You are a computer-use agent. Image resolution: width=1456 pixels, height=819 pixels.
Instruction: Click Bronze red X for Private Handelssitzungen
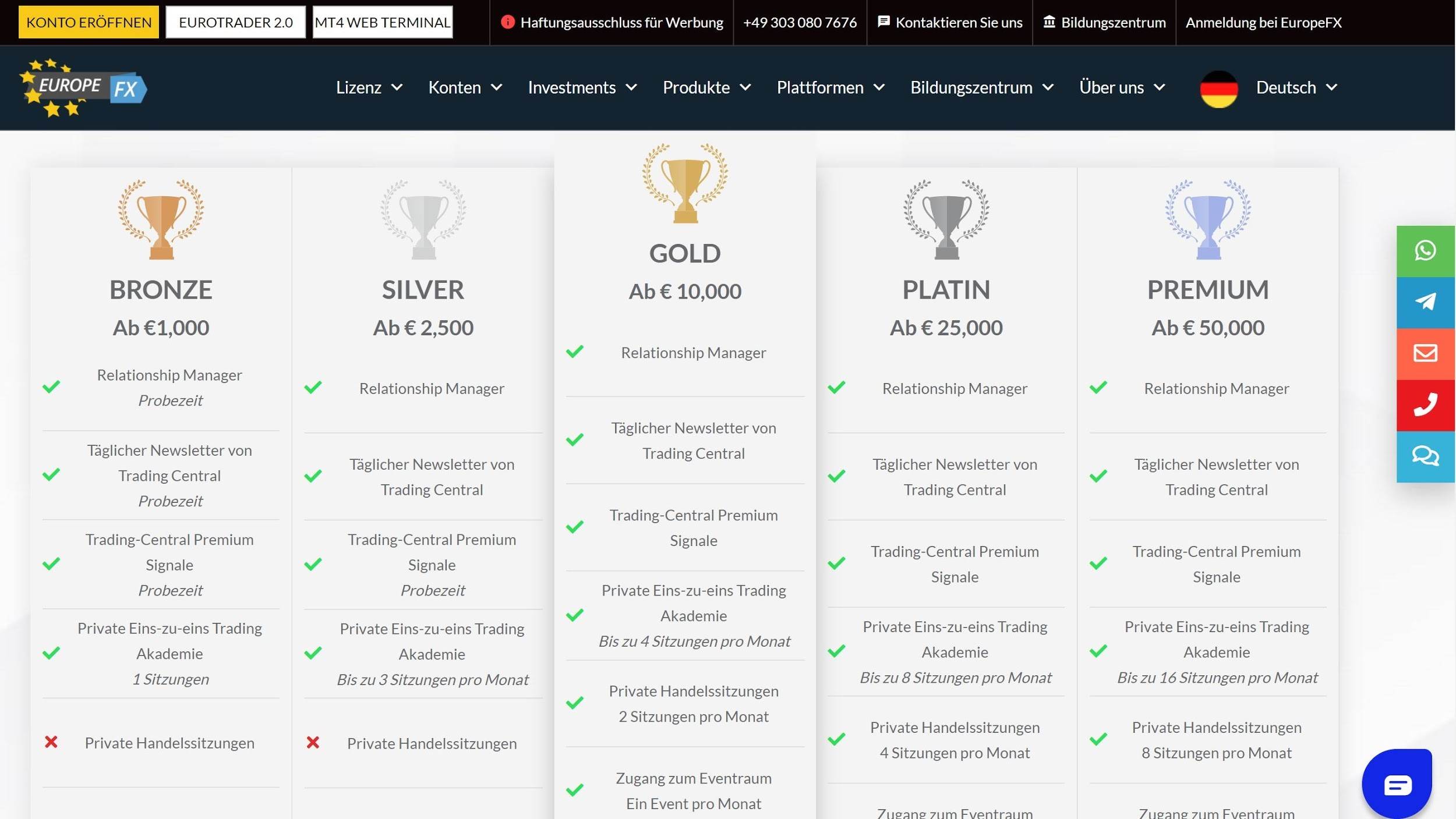[51, 742]
